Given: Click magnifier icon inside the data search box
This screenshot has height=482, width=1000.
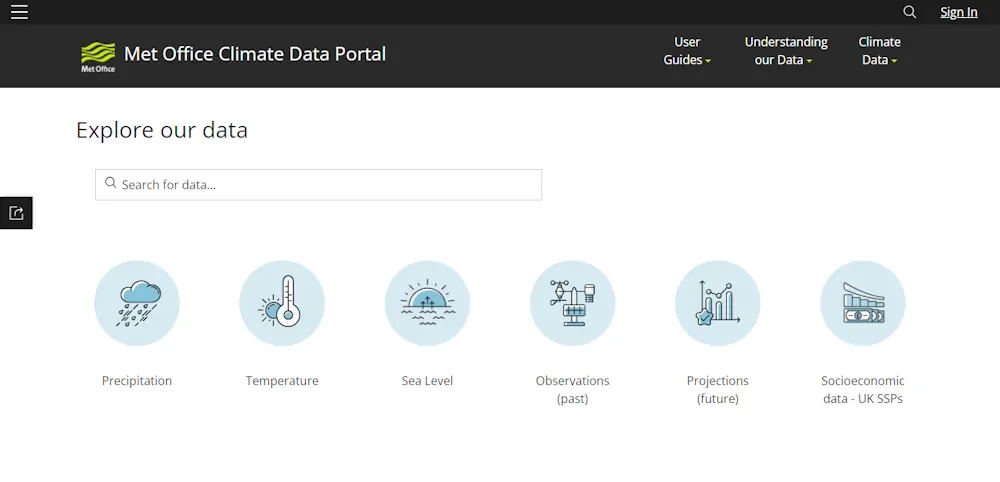Looking at the screenshot, I should click(x=111, y=184).
